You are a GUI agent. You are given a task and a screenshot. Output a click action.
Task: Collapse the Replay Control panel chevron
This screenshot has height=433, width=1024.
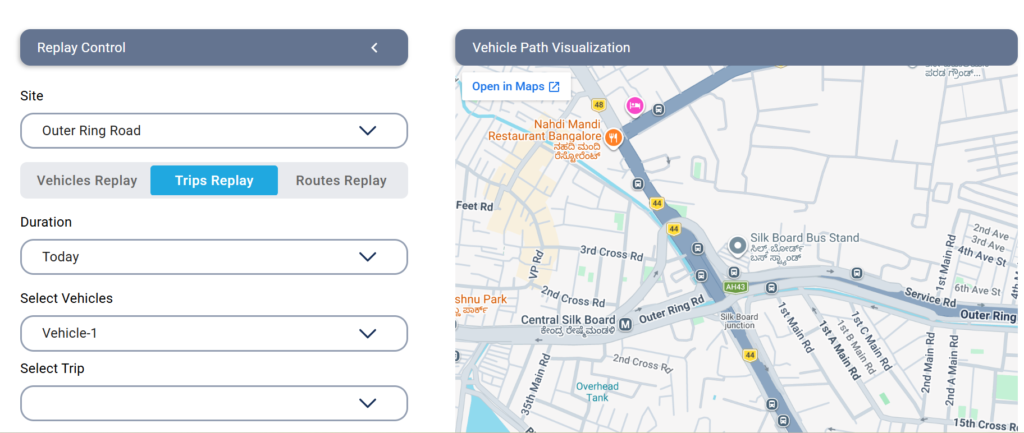[x=374, y=48]
